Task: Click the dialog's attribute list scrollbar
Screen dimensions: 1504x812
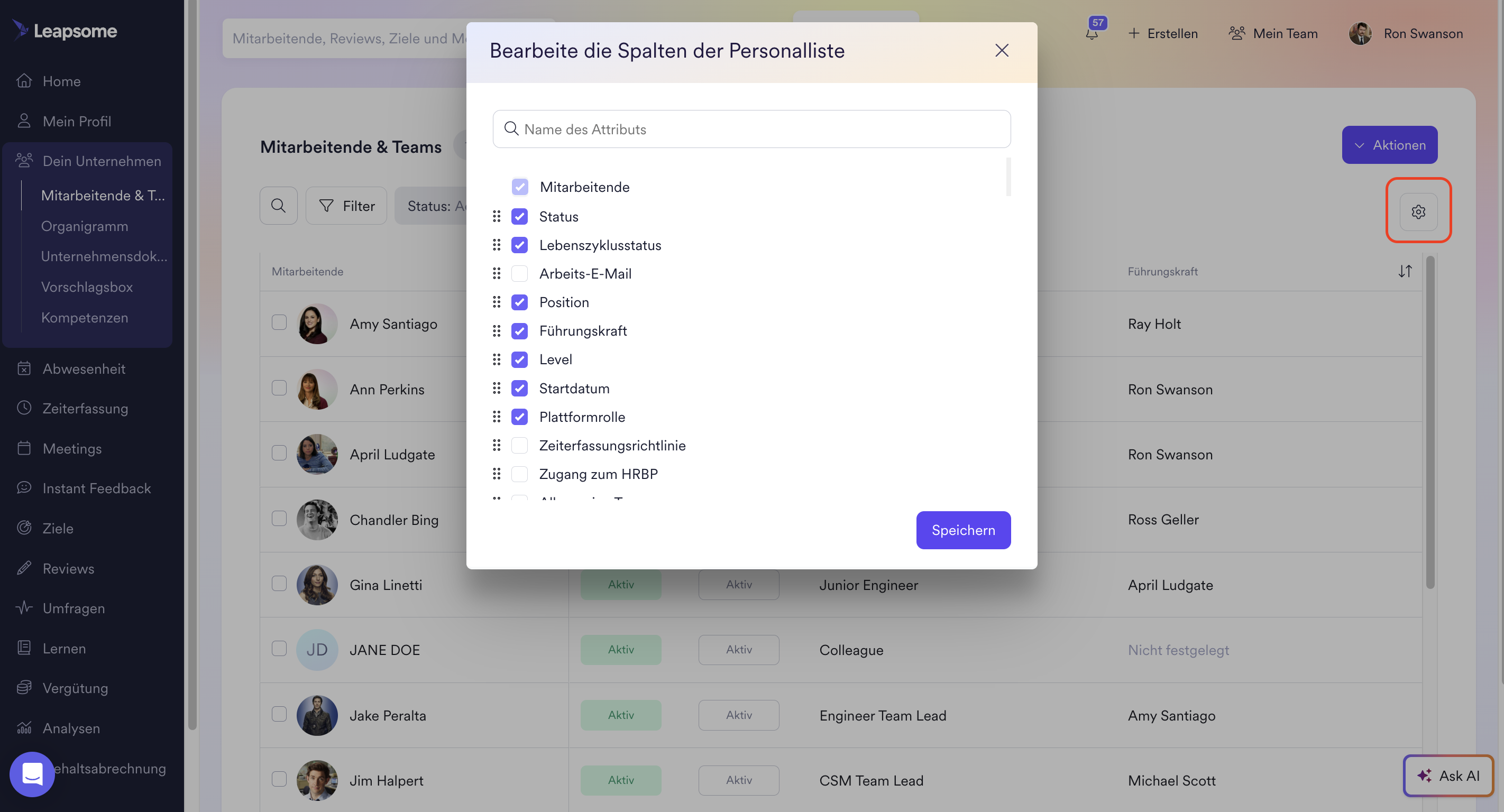Action: [x=1008, y=177]
